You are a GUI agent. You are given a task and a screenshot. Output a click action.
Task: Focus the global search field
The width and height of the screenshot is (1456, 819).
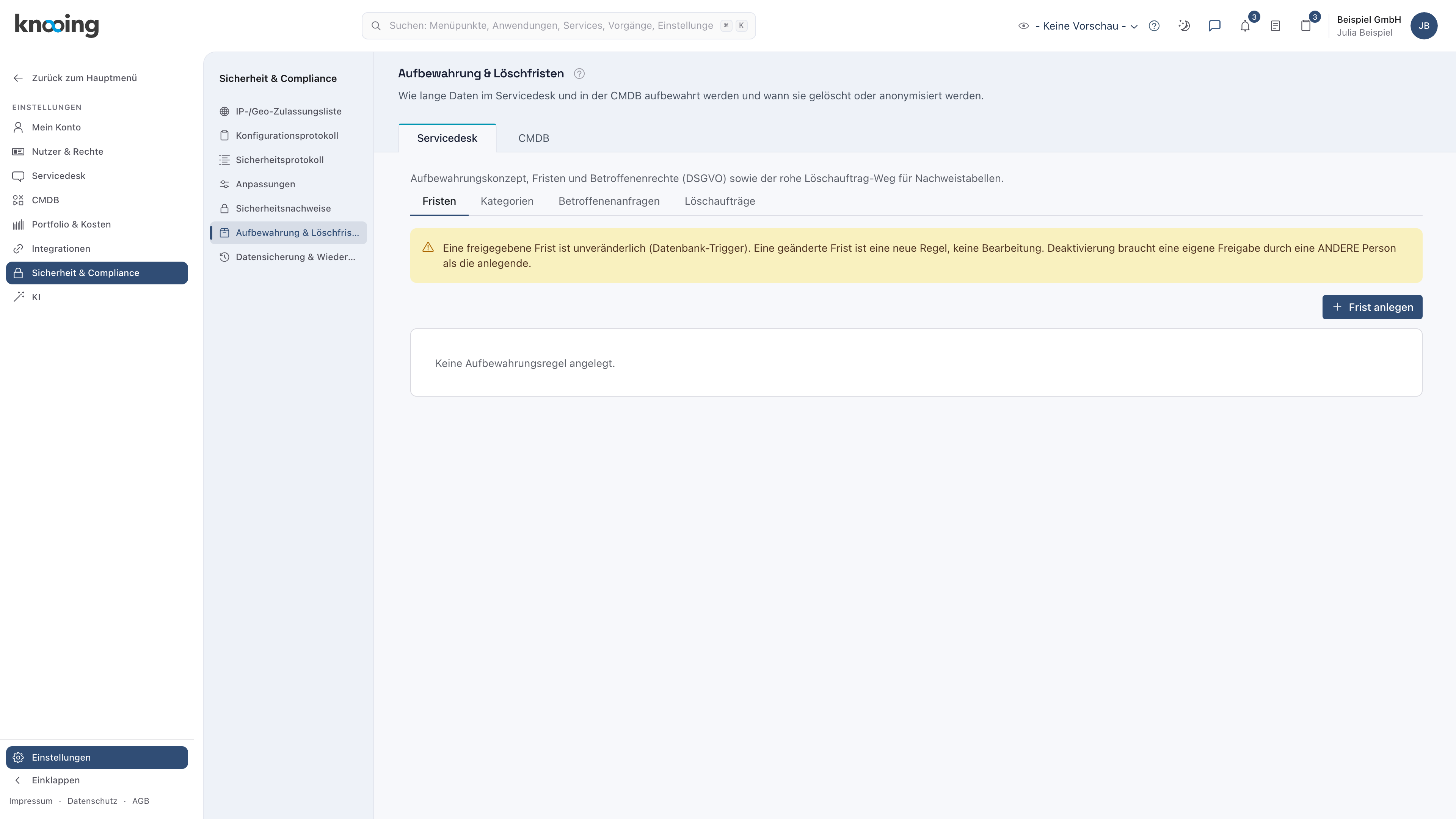click(x=559, y=26)
